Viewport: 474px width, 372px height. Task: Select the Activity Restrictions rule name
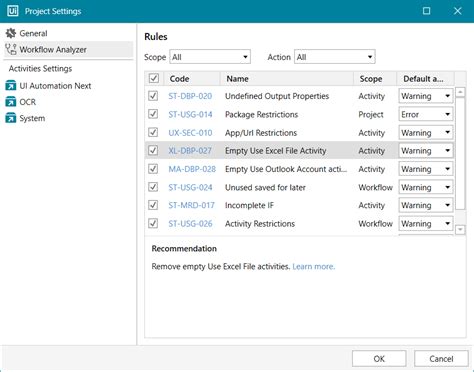point(260,224)
